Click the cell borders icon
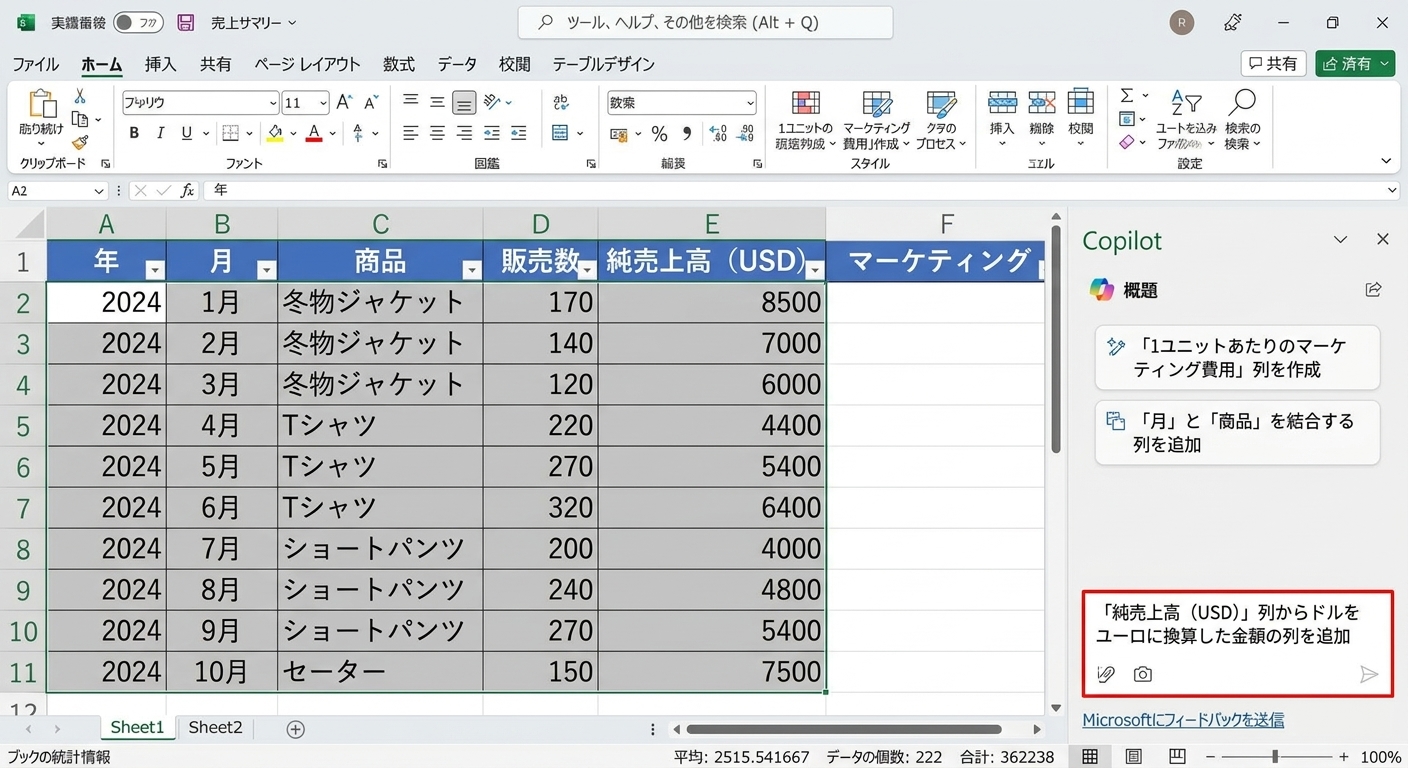Screen dimensions: 1408x768 coord(230,133)
